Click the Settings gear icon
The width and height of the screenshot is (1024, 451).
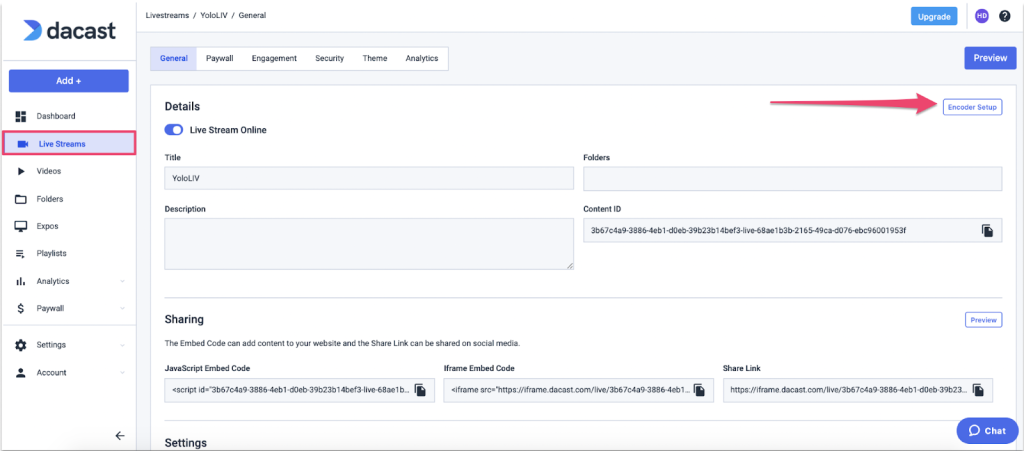tap(21, 345)
